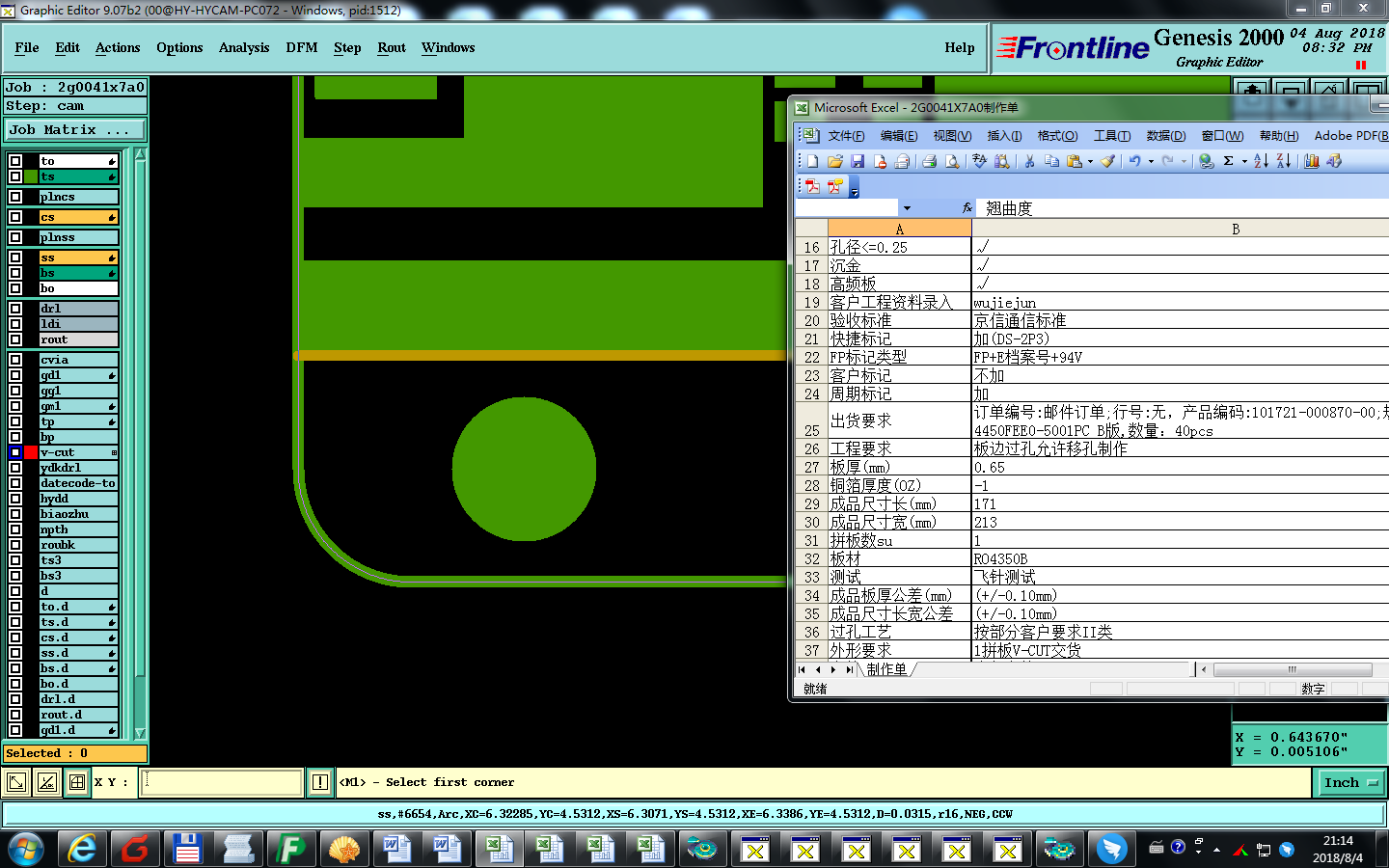Toggle the 'v-cut' layer display box
Image resolution: width=1389 pixels, height=868 pixels.
pyautogui.click(x=15, y=451)
